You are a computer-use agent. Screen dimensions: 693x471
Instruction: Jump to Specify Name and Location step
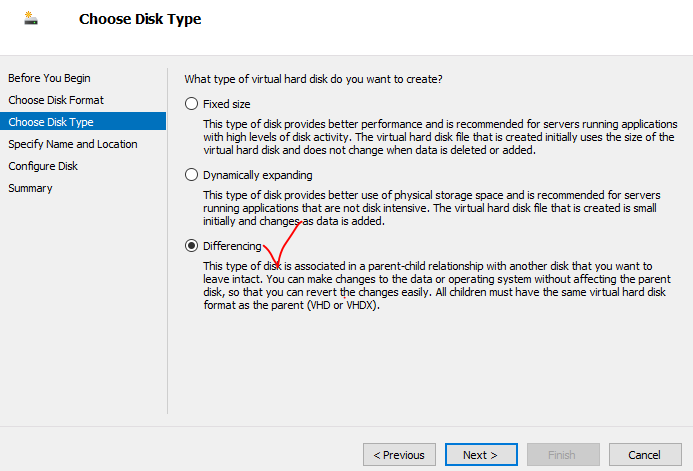point(73,144)
